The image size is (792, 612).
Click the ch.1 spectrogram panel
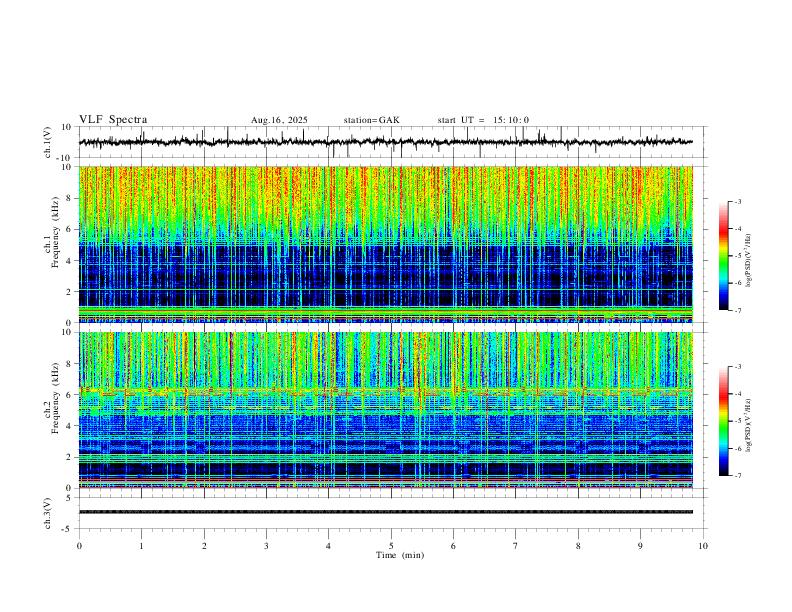tap(386, 244)
